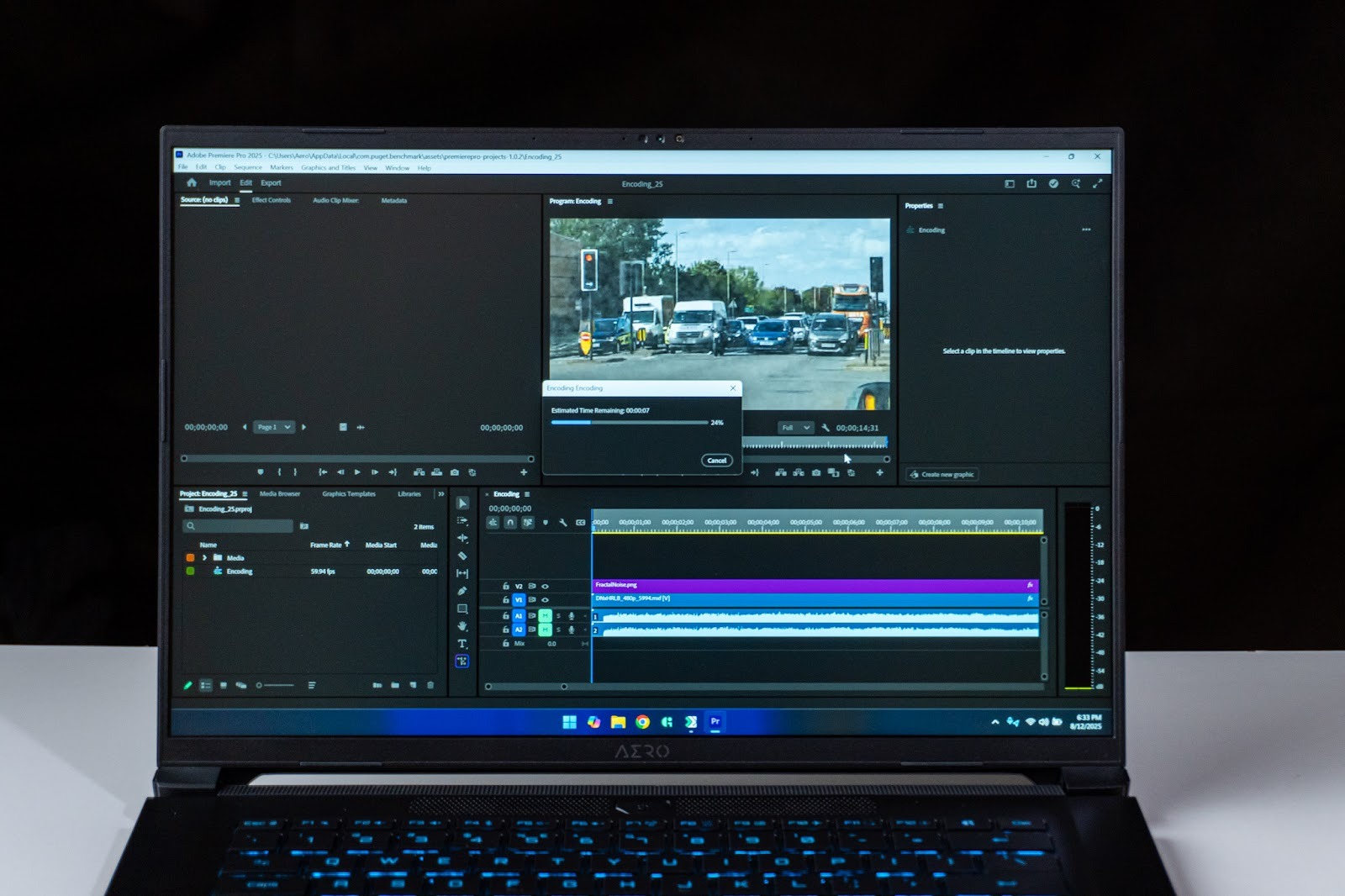Open the Sequence menu
1345x896 pixels.
pos(248,168)
